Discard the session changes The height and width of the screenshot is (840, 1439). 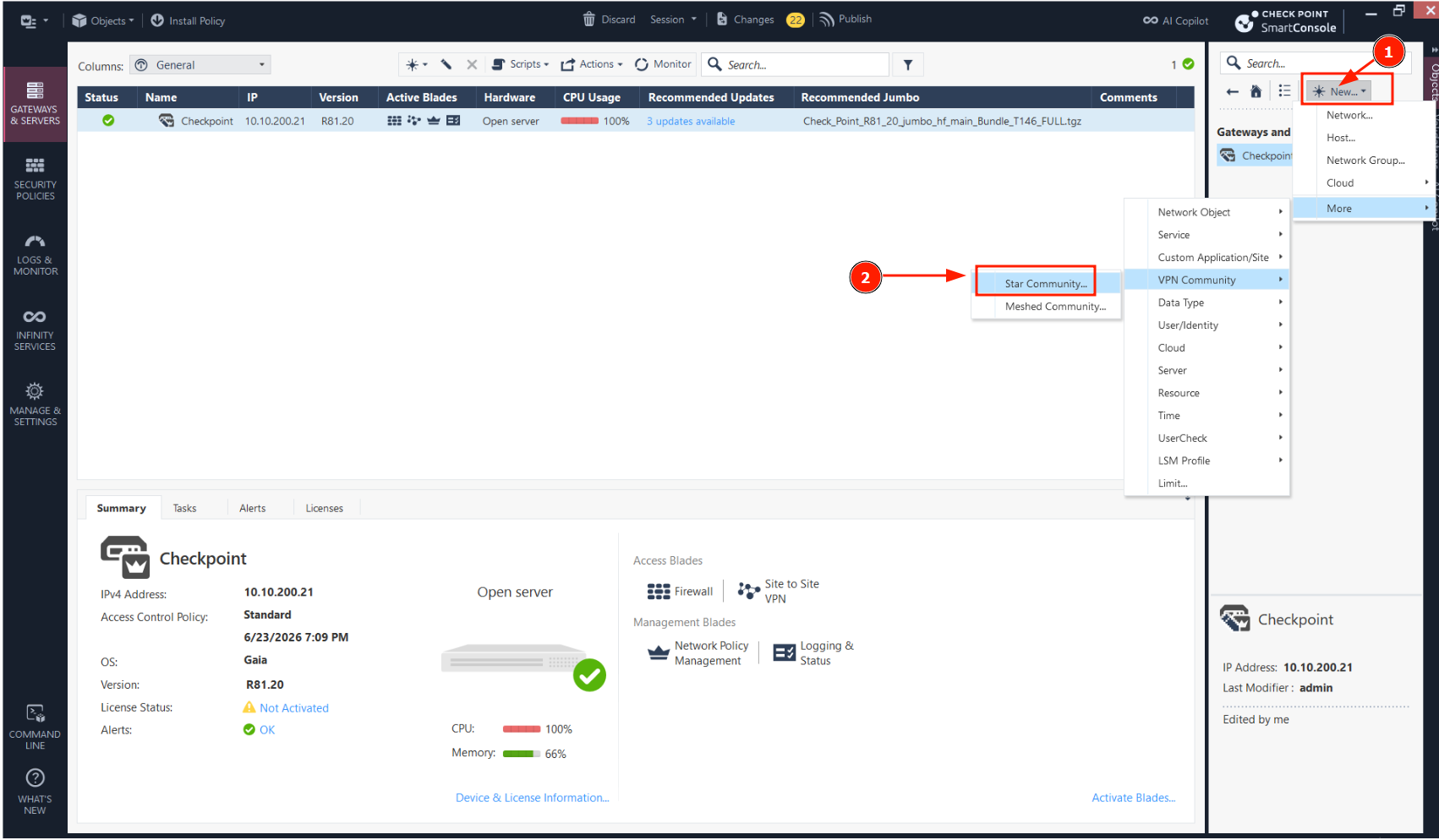pos(610,19)
